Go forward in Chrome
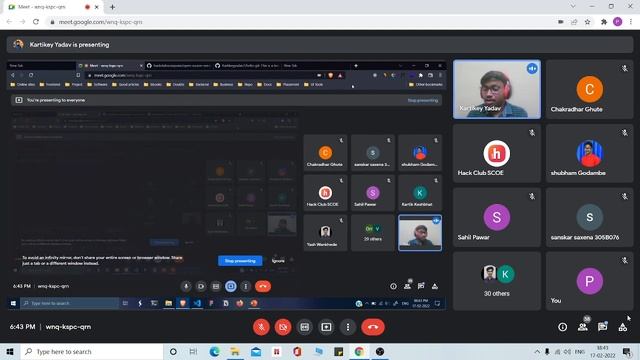Viewport: 640px width, 360px height. point(22,22)
